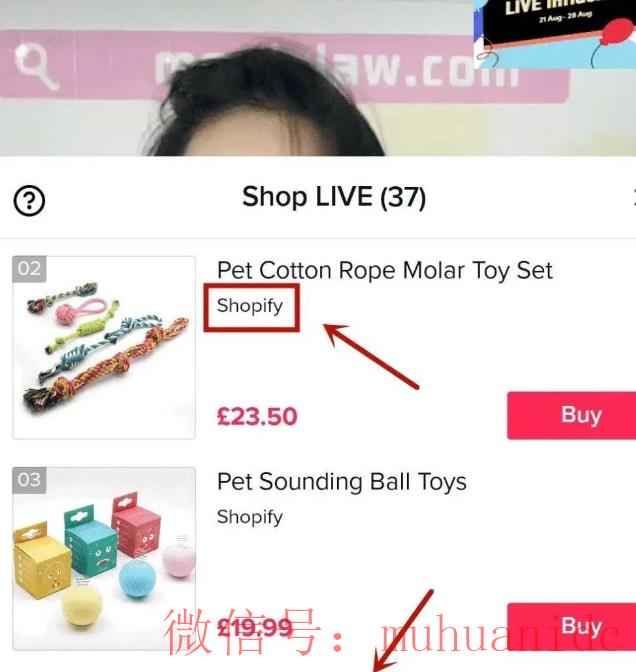This screenshot has height=672, width=636.
Task: Tap the LIVE promo sticker with balloons
Action: point(555,33)
